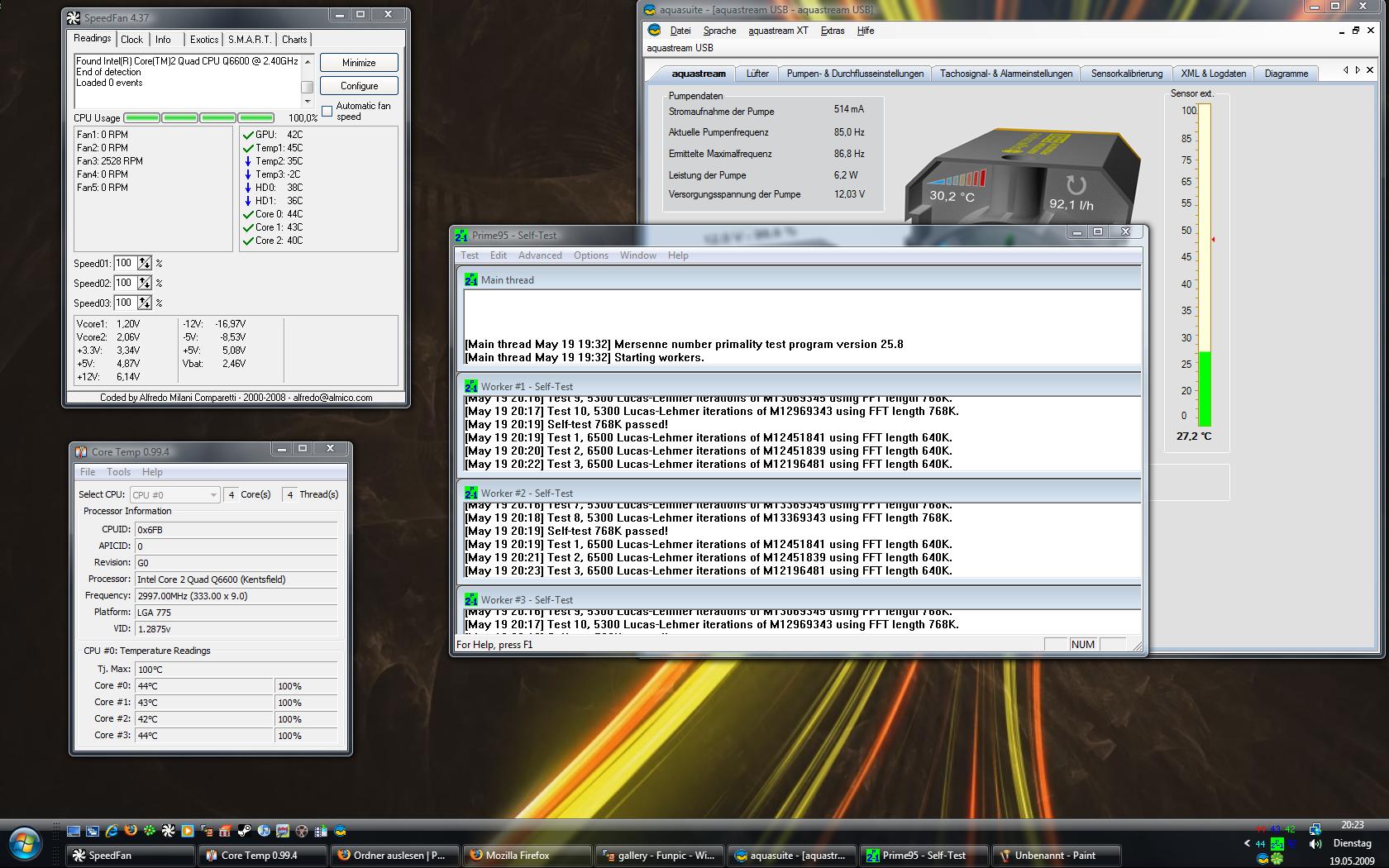The width and height of the screenshot is (1389, 868).
Task: Click the Switch Between Windows quick launch icon
Action: click(93, 831)
